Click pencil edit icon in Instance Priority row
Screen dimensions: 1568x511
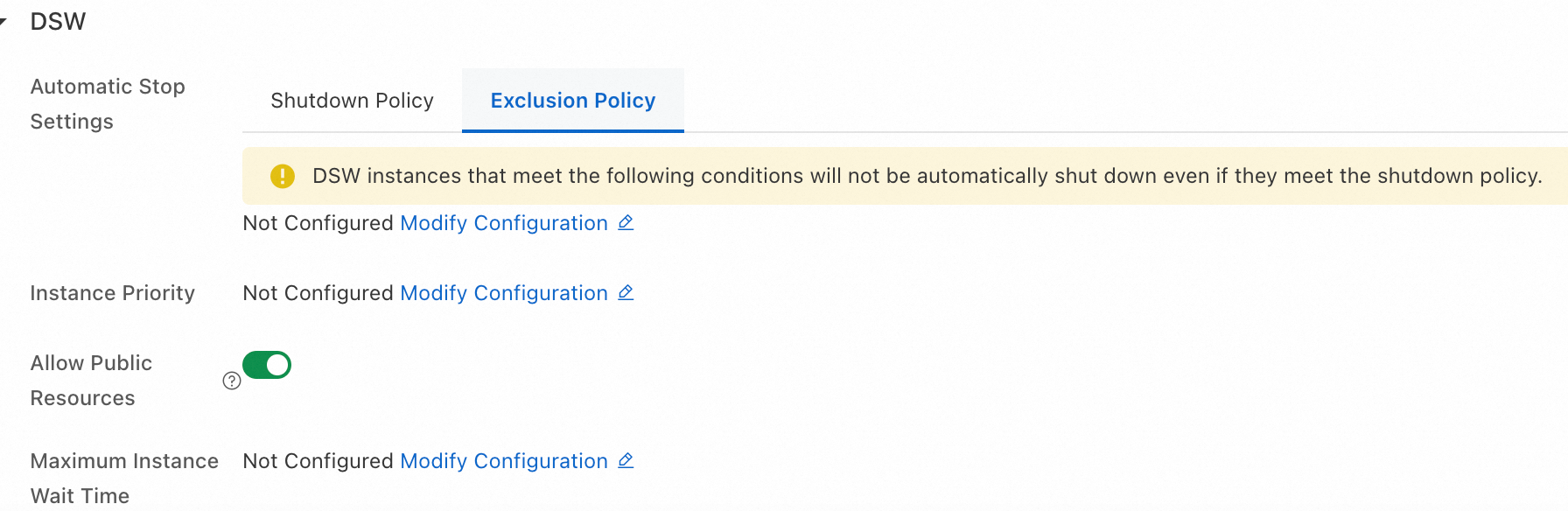click(626, 293)
